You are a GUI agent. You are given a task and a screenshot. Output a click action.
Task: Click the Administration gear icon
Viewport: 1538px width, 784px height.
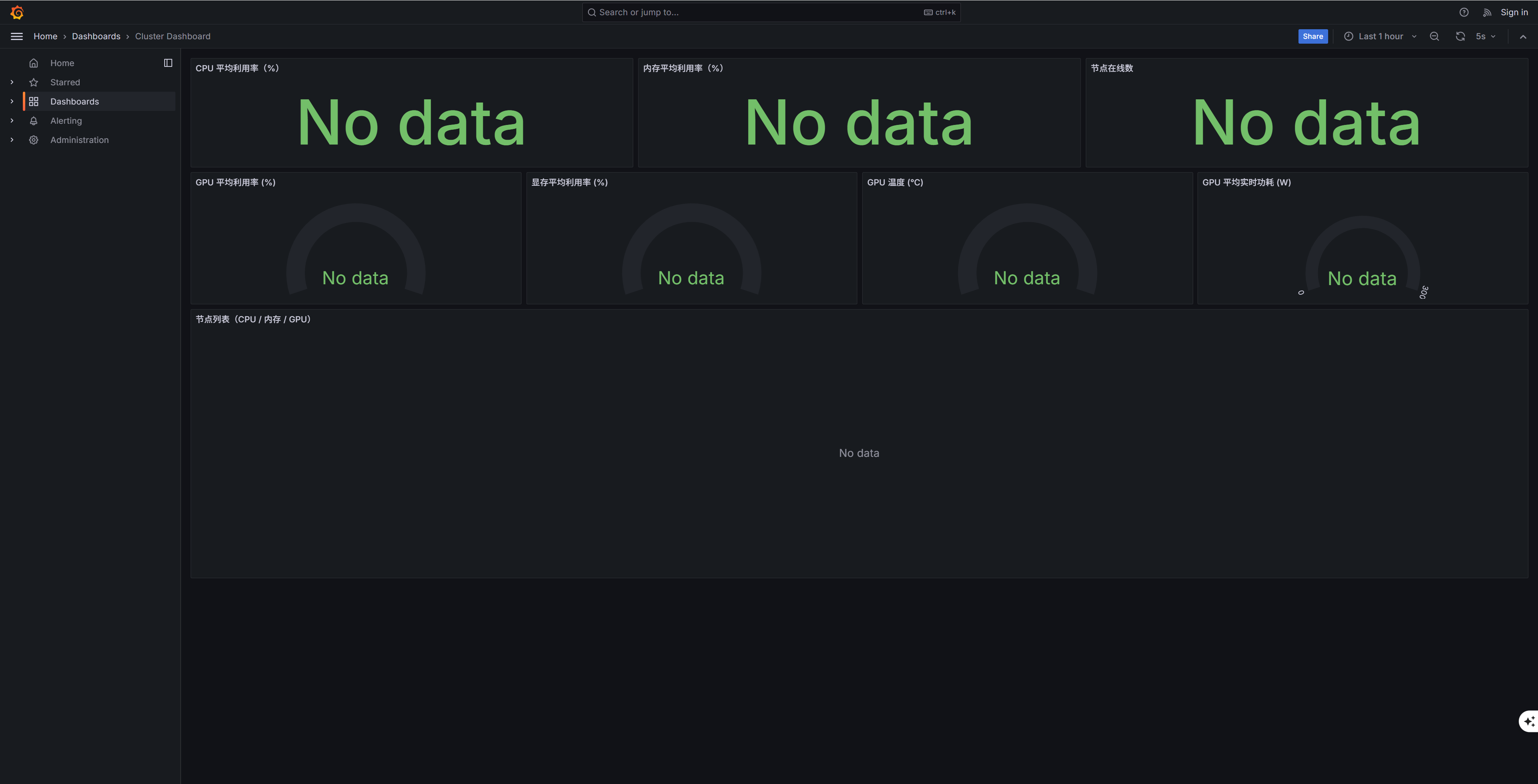[x=34, y=140]
